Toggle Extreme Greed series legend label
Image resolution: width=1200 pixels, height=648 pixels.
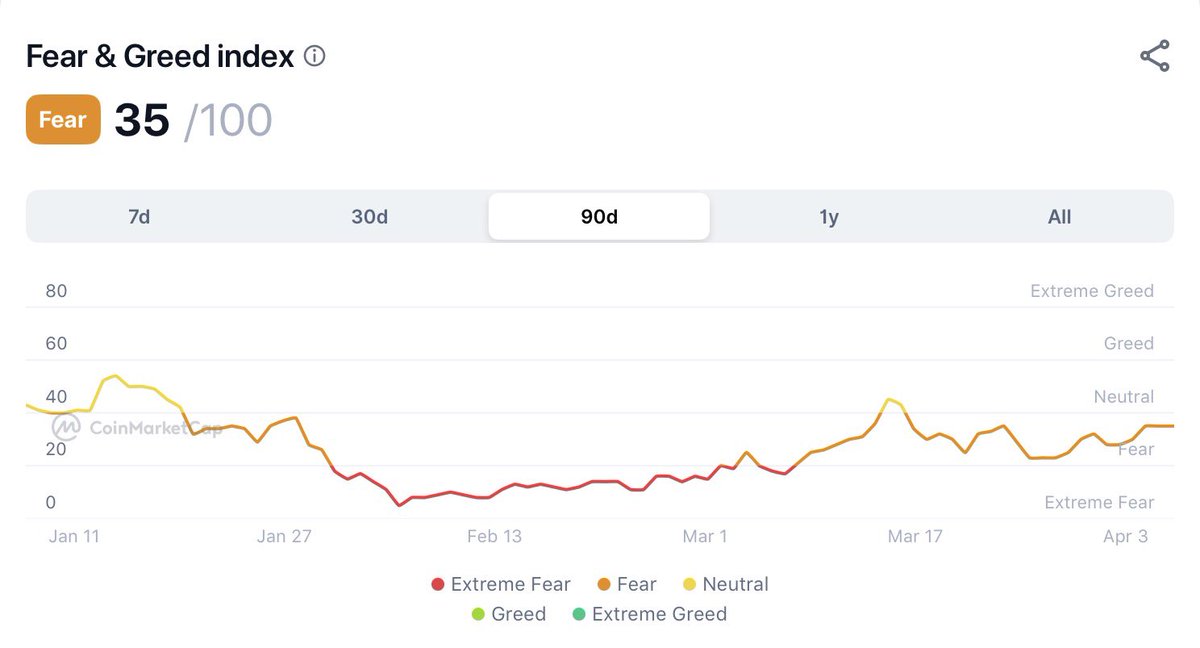coord(659,614)
